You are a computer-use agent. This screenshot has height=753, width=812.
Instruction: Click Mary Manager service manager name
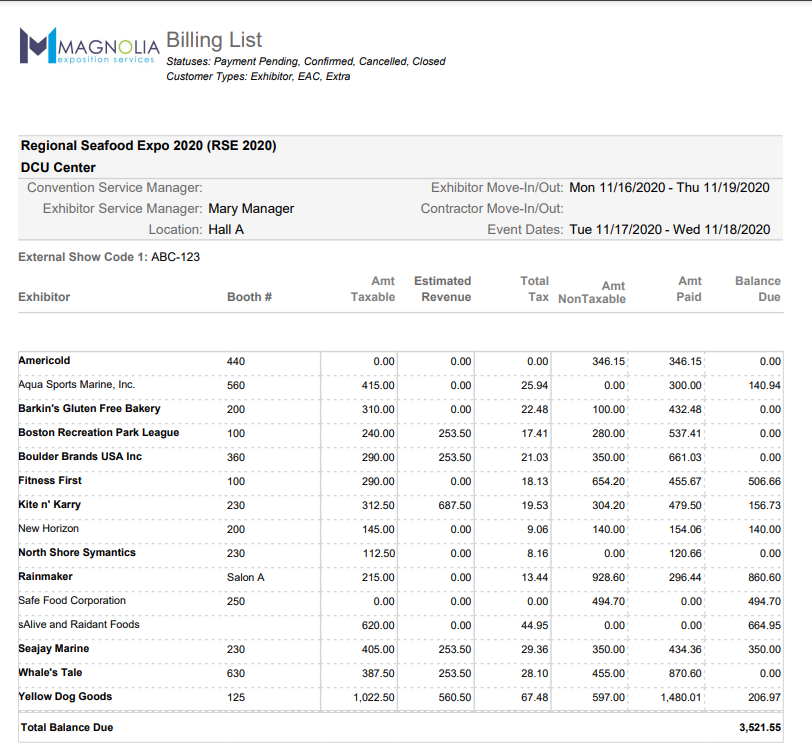point(254,209)
